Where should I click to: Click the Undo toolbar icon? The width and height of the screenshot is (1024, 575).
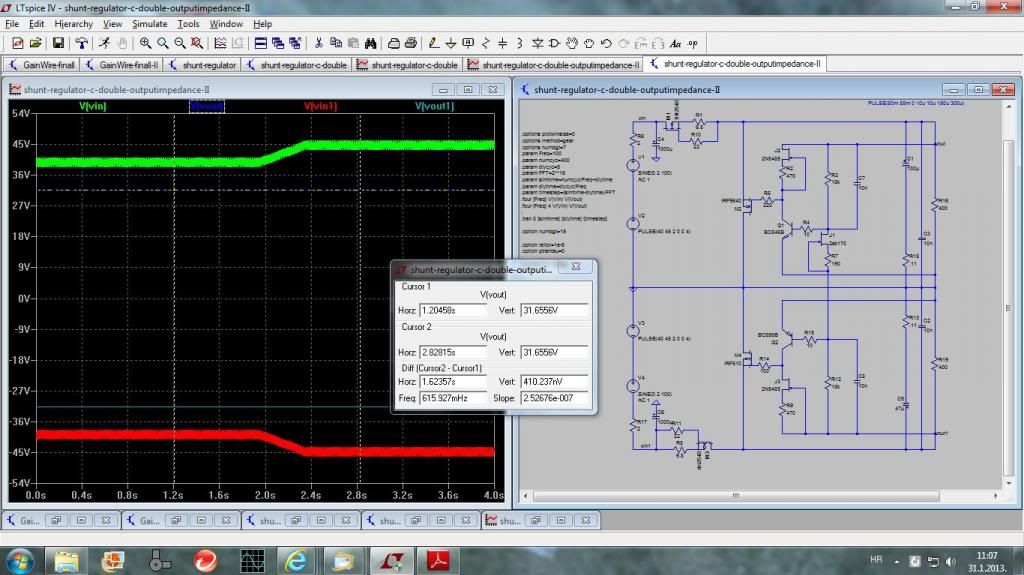[606, 44]
